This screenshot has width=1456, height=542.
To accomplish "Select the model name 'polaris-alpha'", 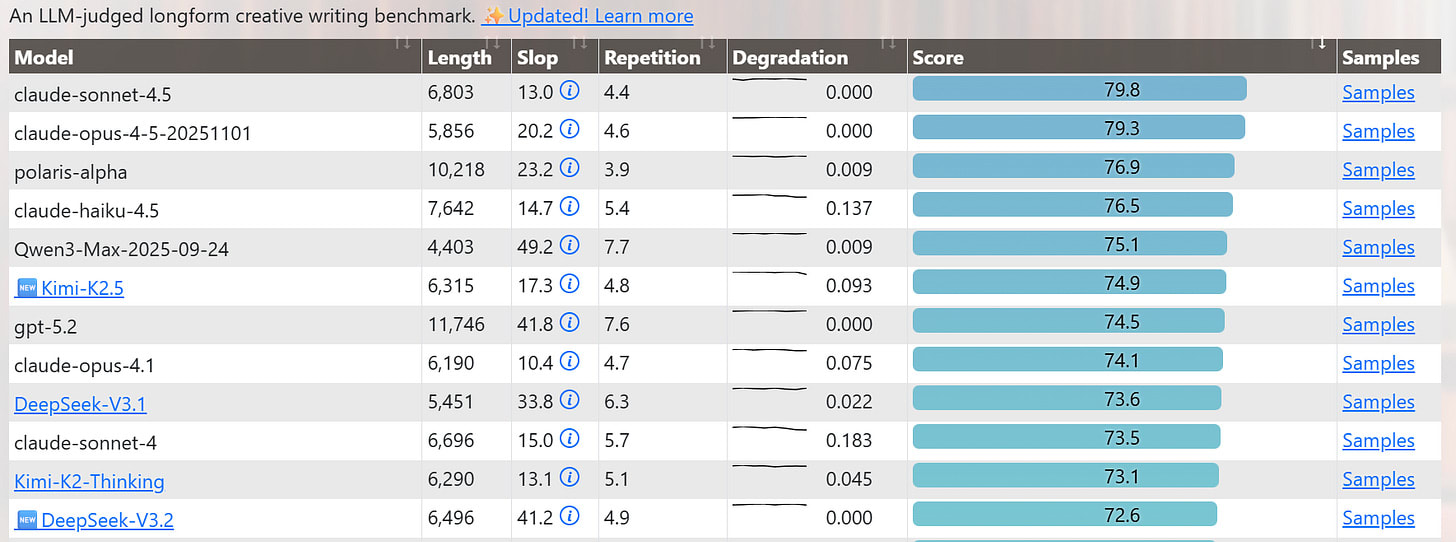I will pos(71,172).
